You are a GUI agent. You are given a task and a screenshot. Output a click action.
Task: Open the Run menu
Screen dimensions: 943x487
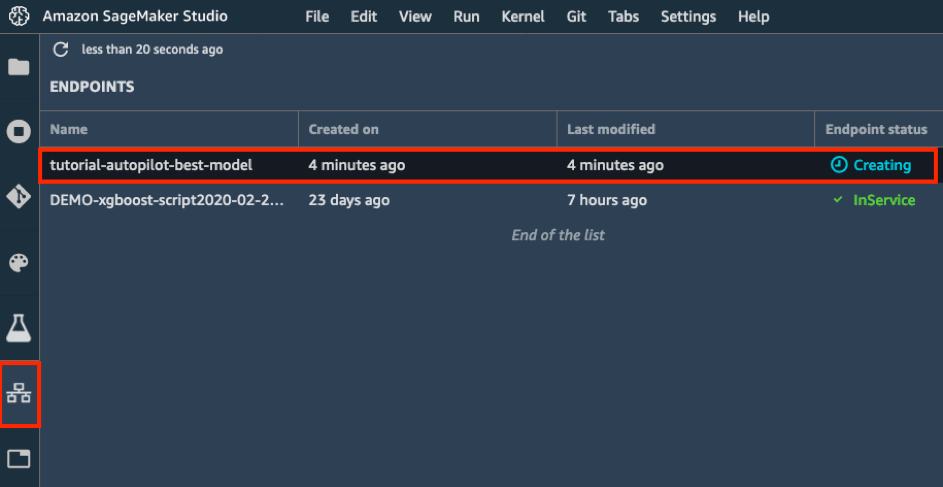pos(467,16)
